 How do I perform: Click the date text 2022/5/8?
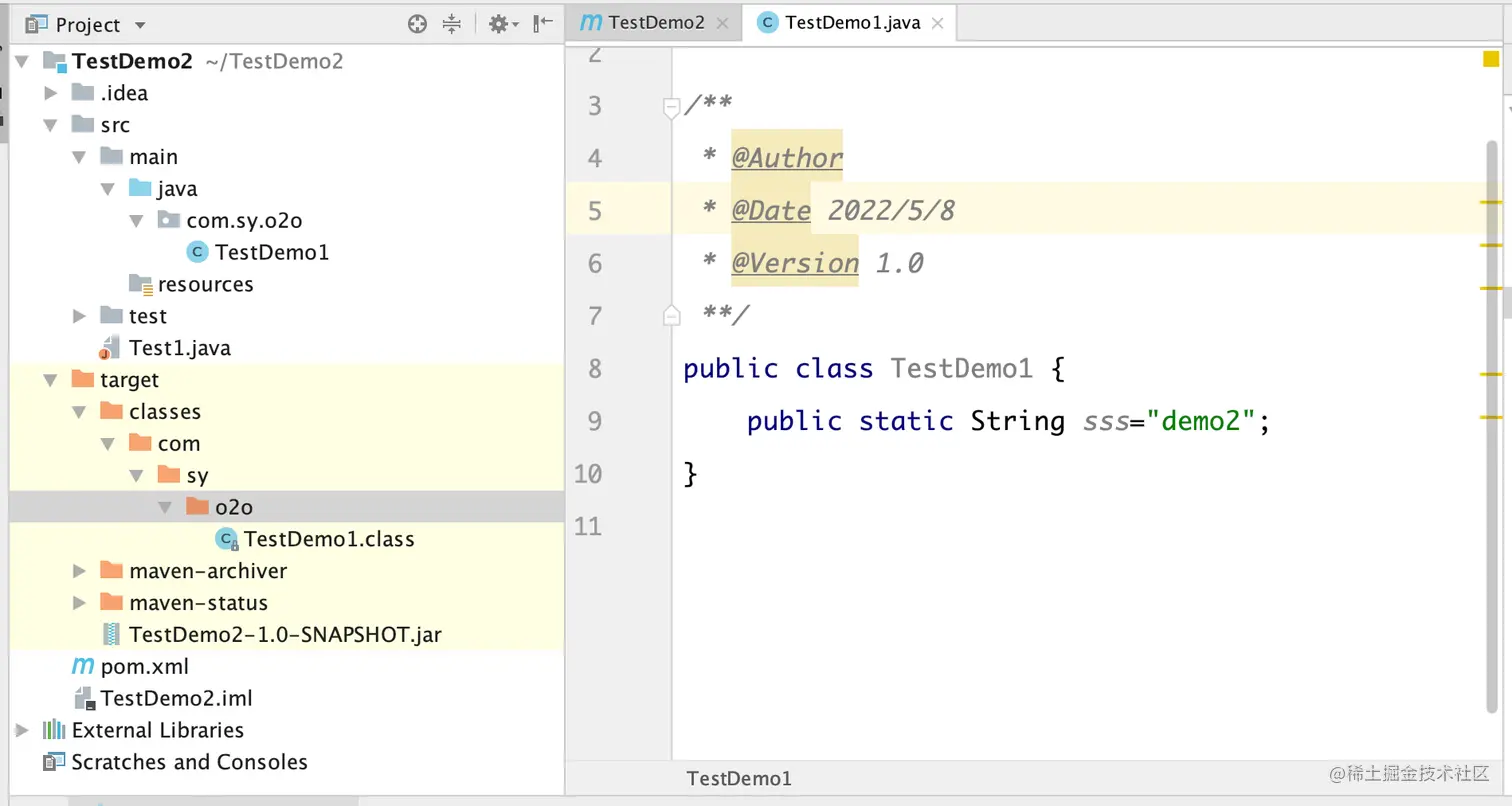click(890, 210)
